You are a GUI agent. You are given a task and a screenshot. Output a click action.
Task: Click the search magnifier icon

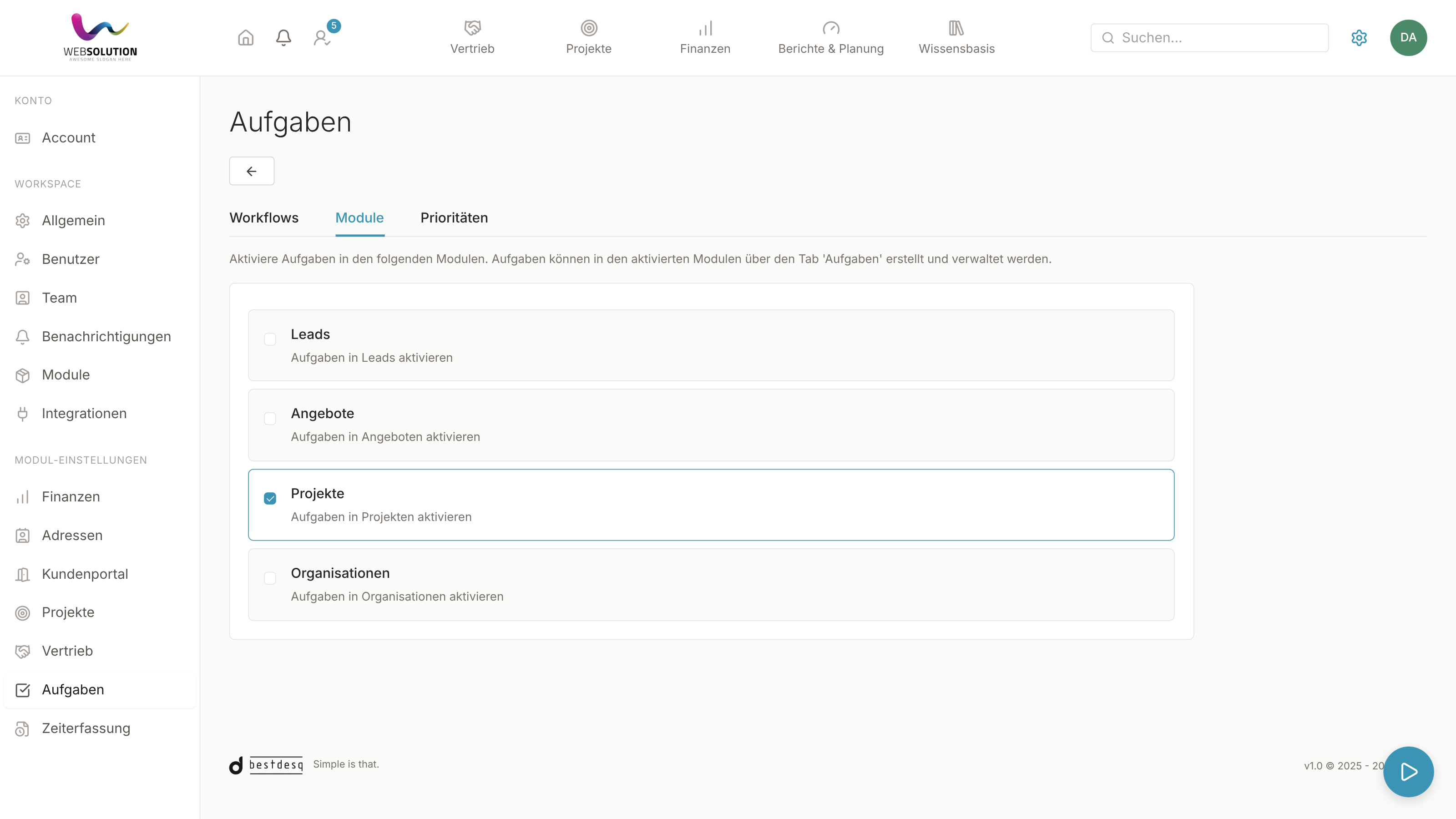coord(1108,38)
